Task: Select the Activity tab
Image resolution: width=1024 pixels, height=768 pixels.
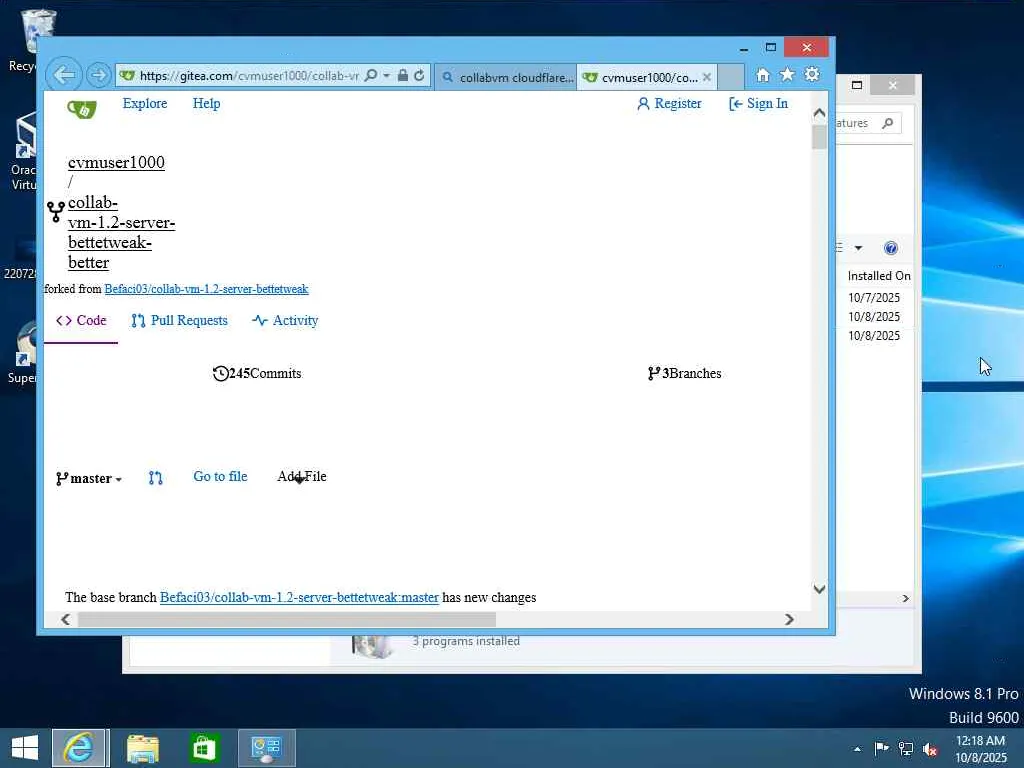Action: click(285, 320)
